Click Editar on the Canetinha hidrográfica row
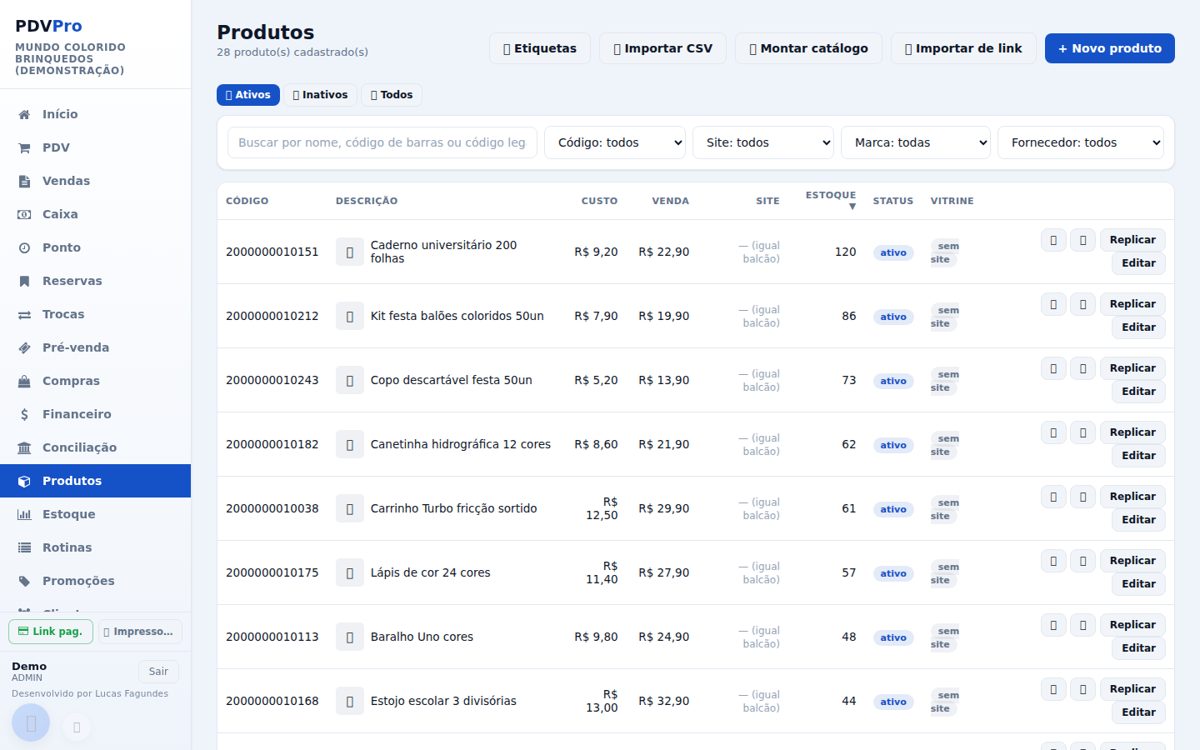The width and height of the screenshot is (1200, 750). click(1139, 455)
